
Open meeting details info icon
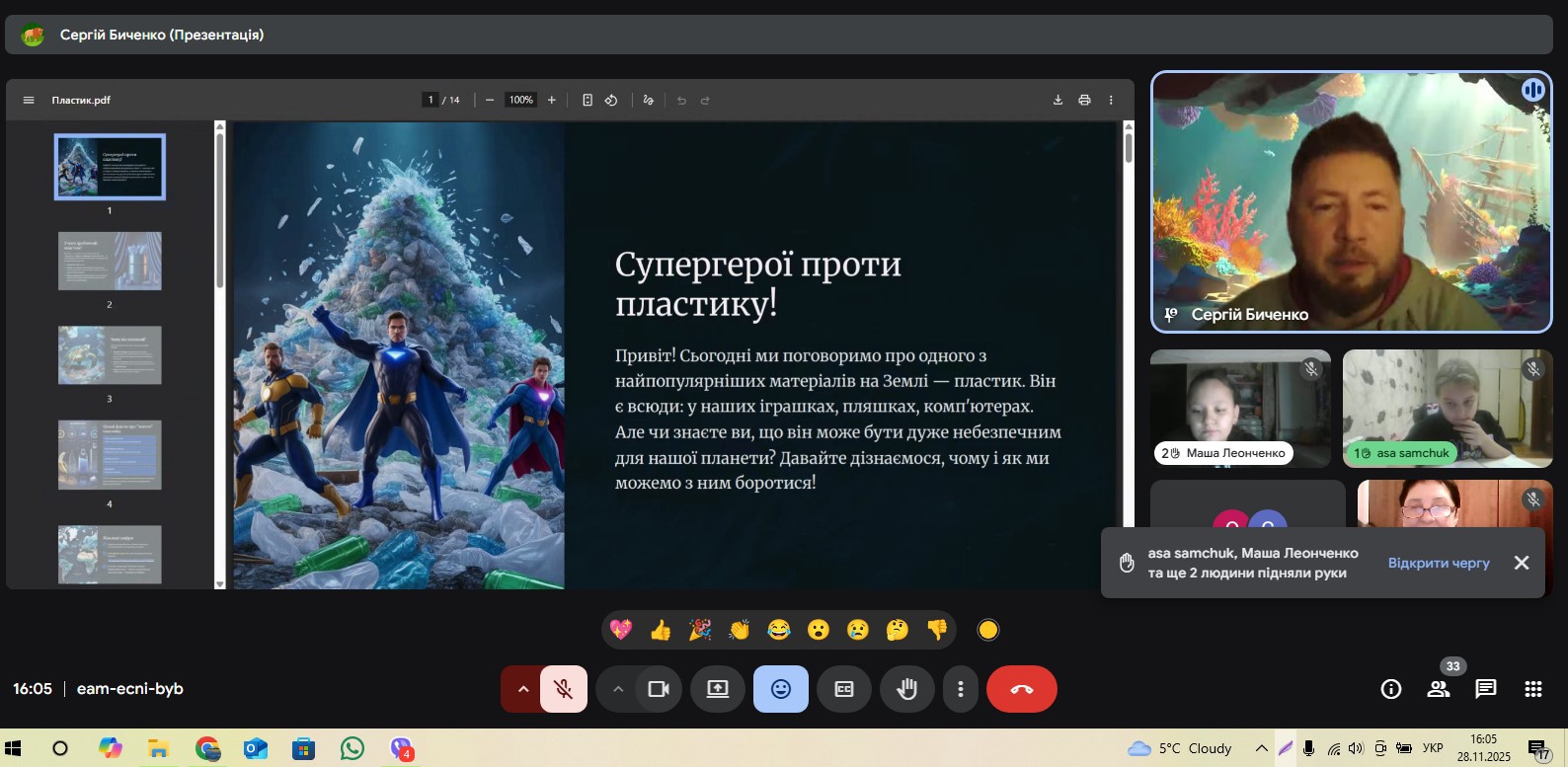point(1391,689)
